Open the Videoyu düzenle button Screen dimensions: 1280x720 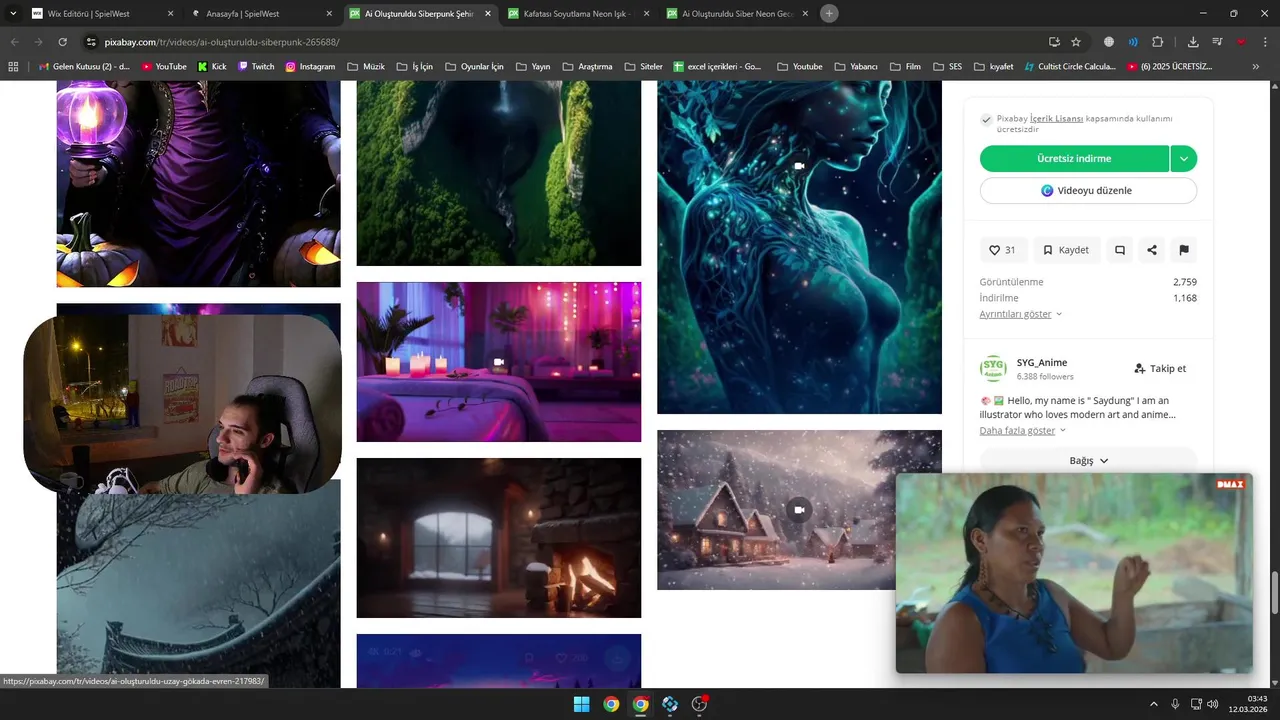[1088, 190]
